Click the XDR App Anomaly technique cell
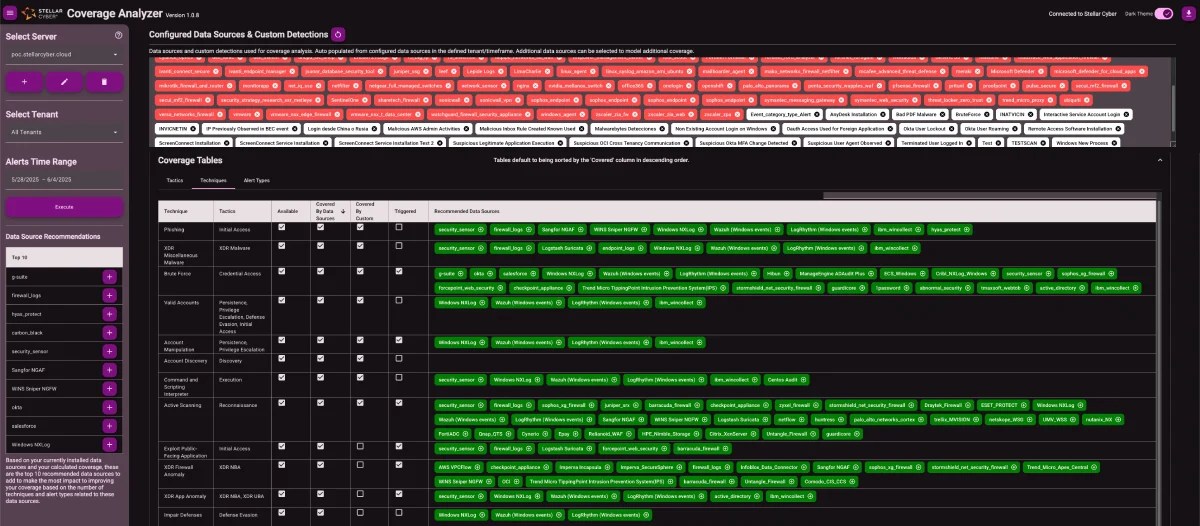This screenshot has width=1200, height=526. coord(186,496)
